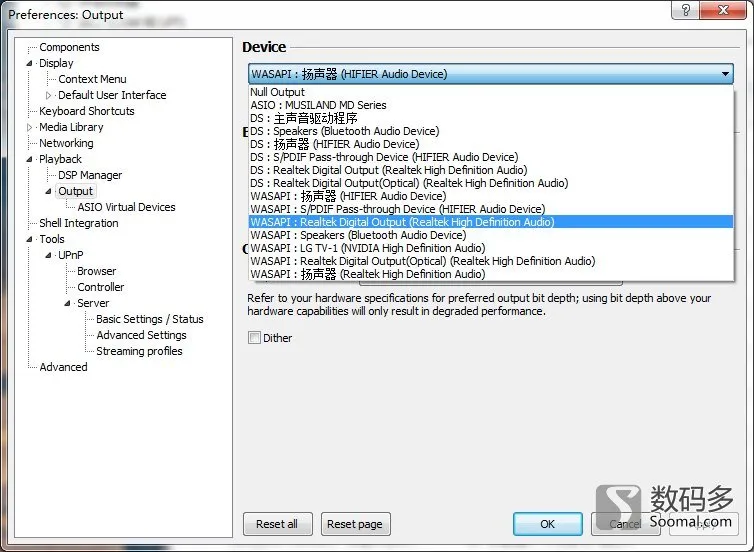Select DS : Speakers (Bluetooth Audio Device)
The image size is (754, 552).
click(x=491, y=131)
